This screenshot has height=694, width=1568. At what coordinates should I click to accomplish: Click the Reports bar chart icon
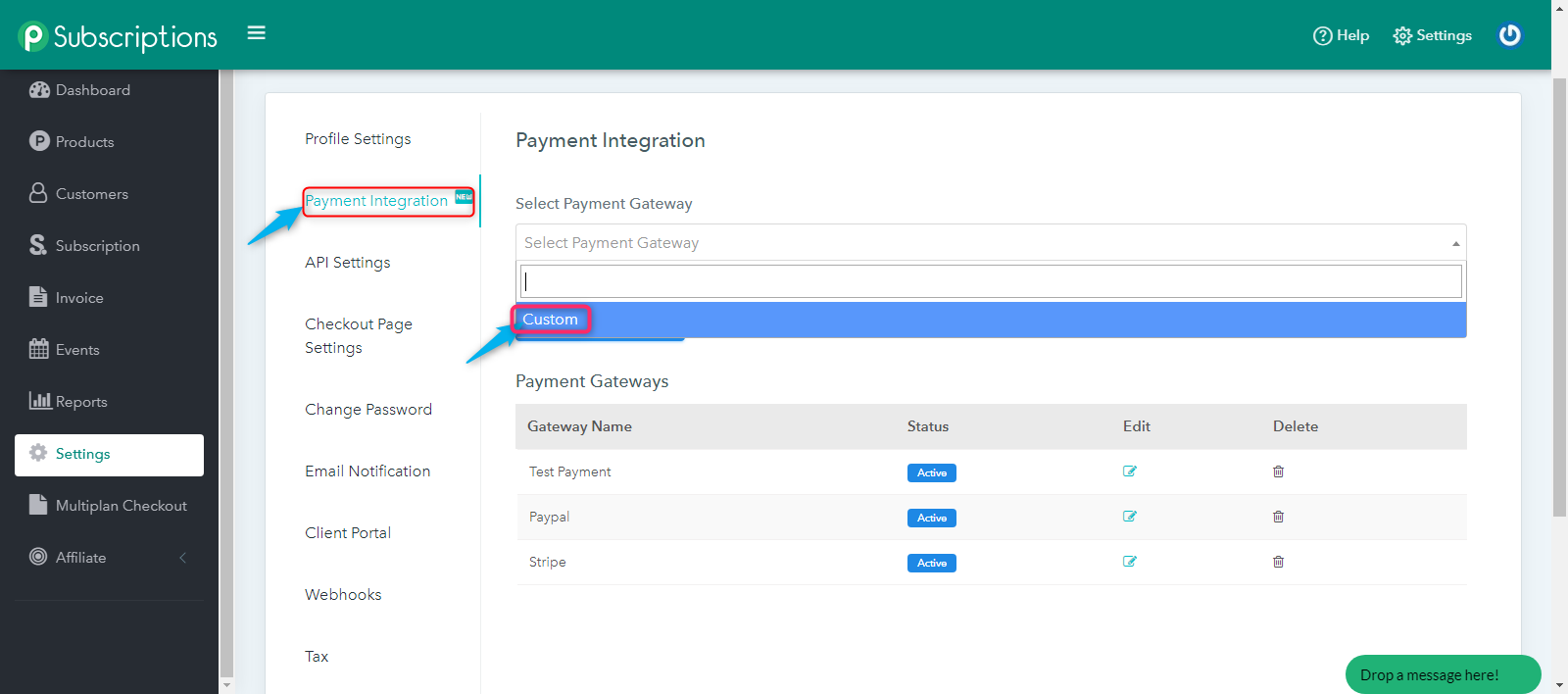point(40,400)
